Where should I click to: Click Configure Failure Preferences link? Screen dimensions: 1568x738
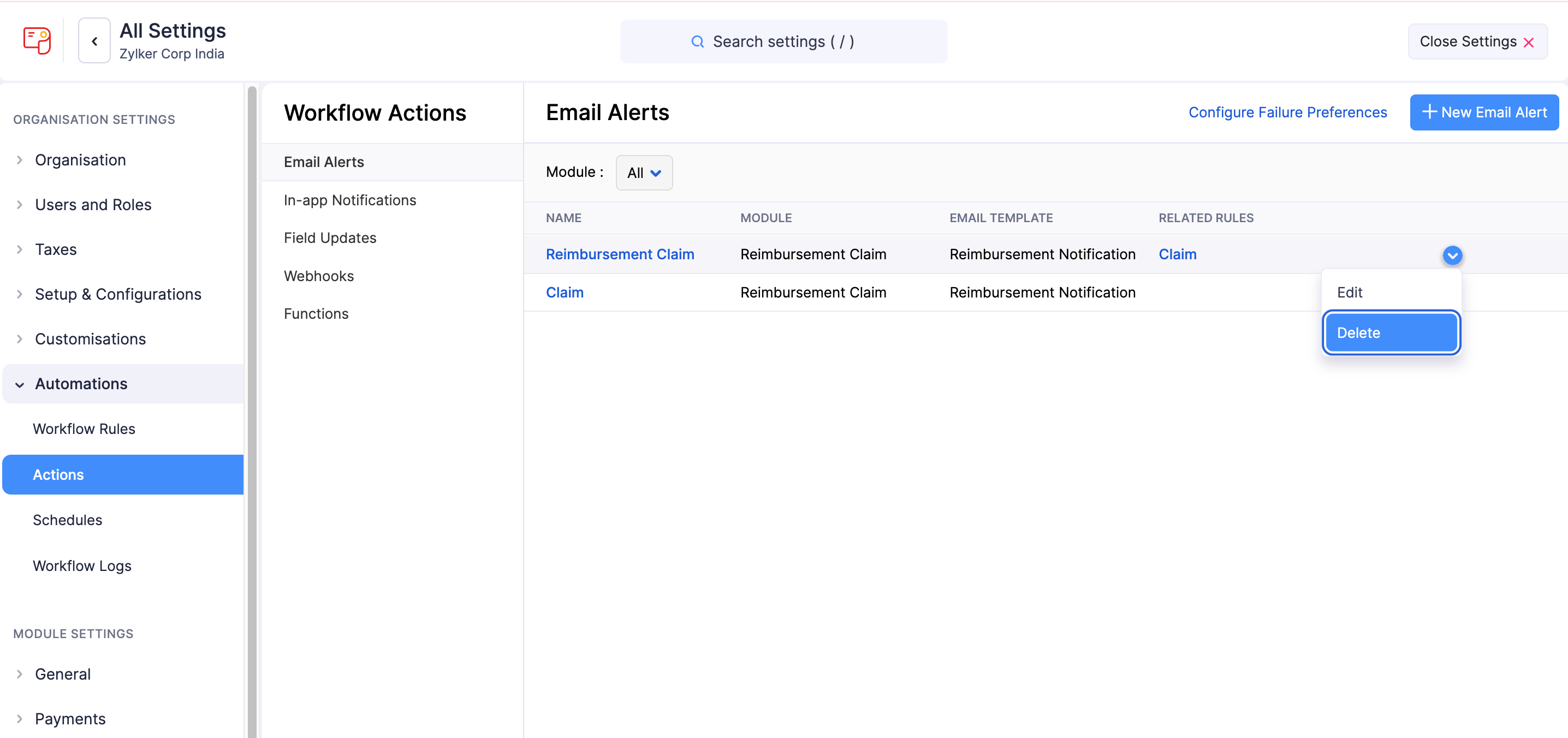[x=1287, y=112]
